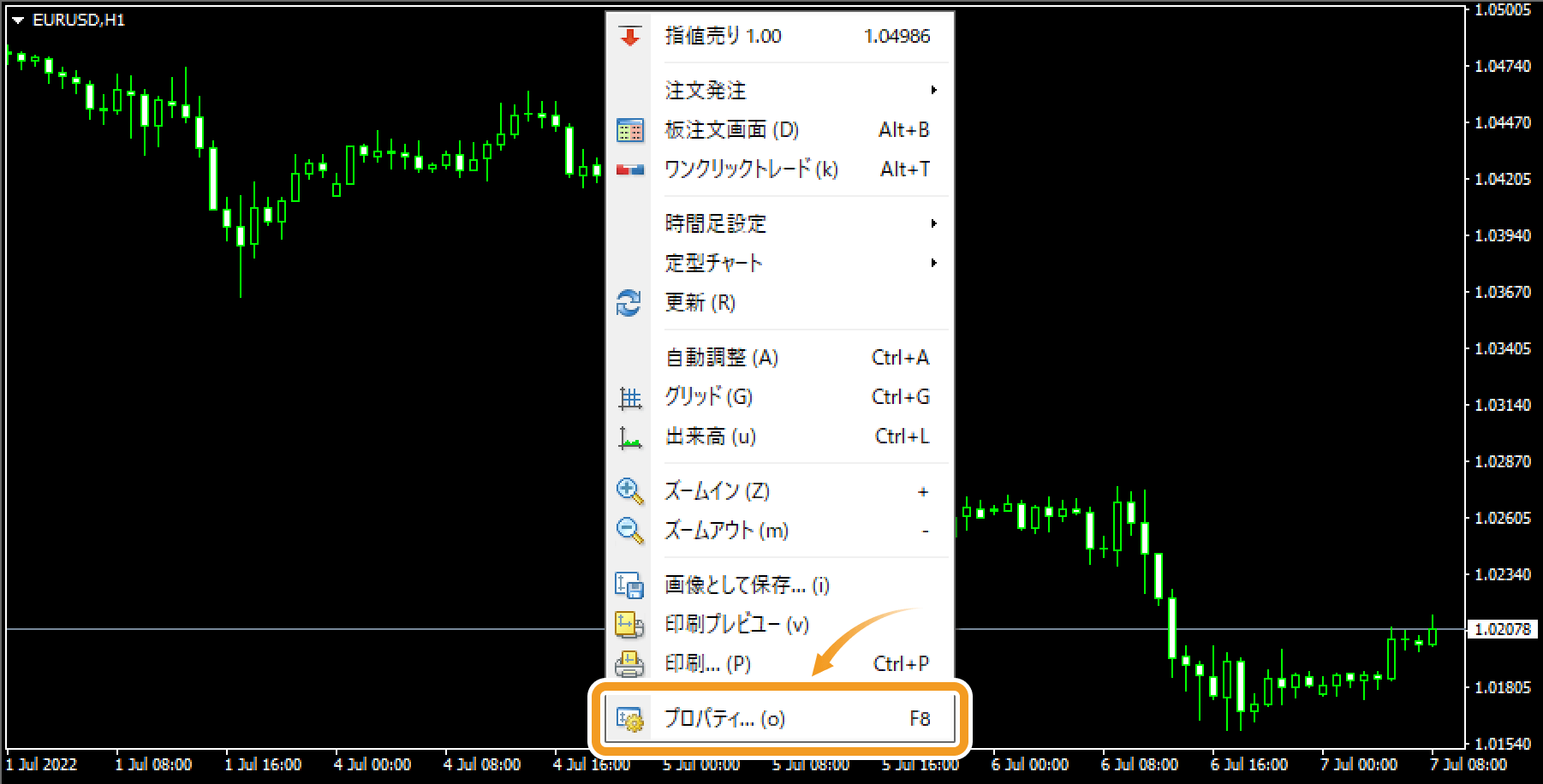Click the Ctrl+P shortcut text
This screenshot has width=1543, height=784.
pos(901,664)
